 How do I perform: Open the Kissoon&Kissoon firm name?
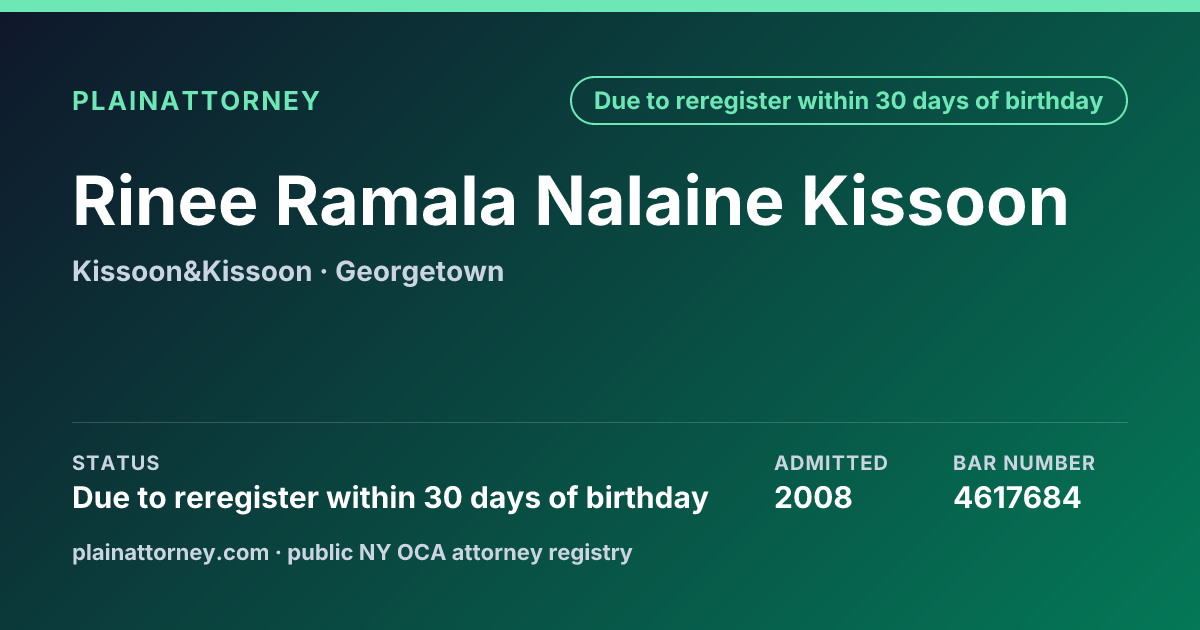click(192, 271)
